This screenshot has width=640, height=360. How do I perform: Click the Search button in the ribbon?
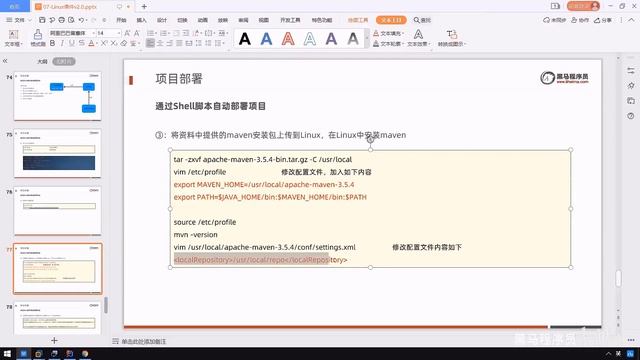[422, 20]
